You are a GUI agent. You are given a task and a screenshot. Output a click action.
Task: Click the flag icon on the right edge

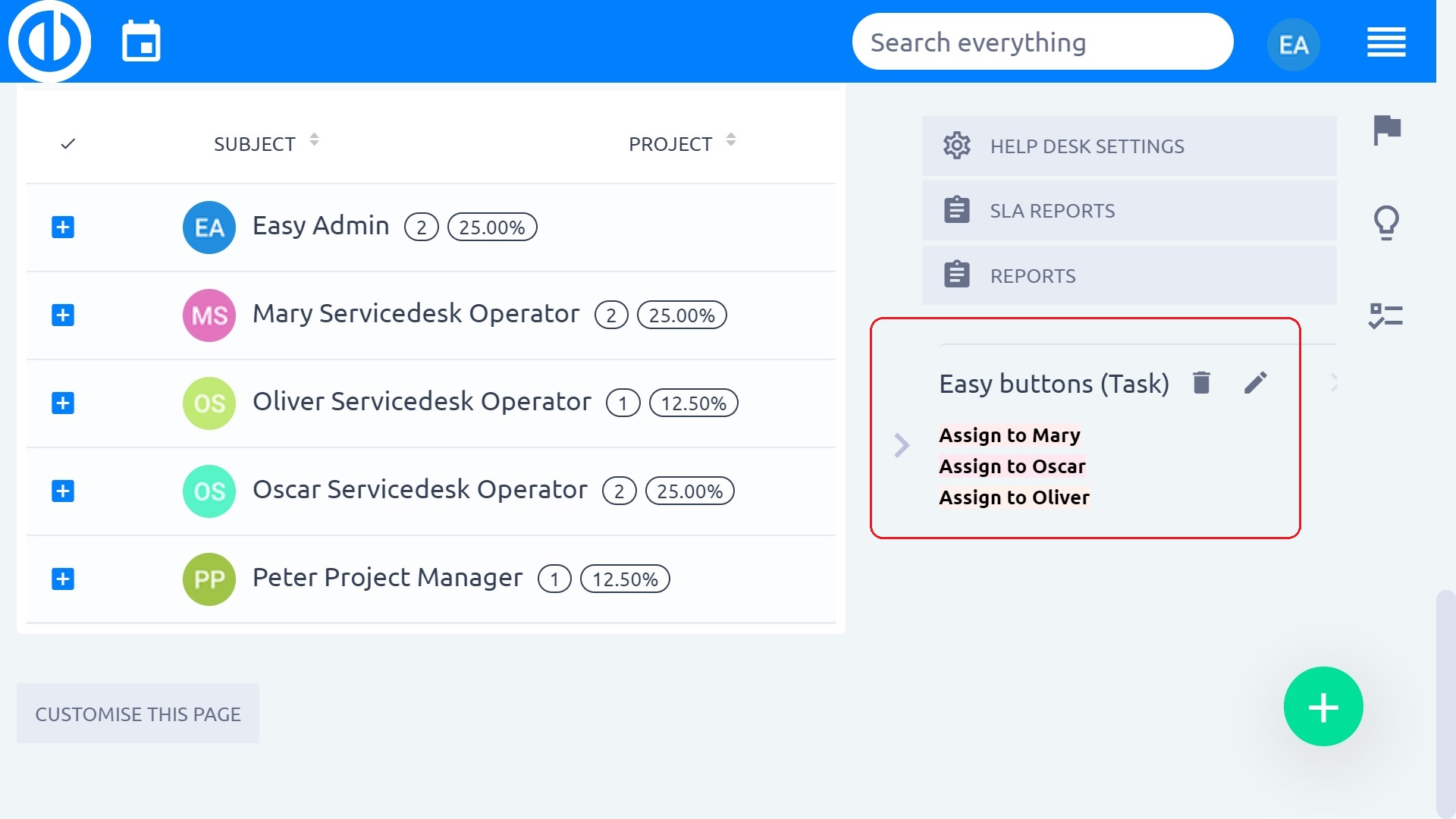pos(1387,130)
